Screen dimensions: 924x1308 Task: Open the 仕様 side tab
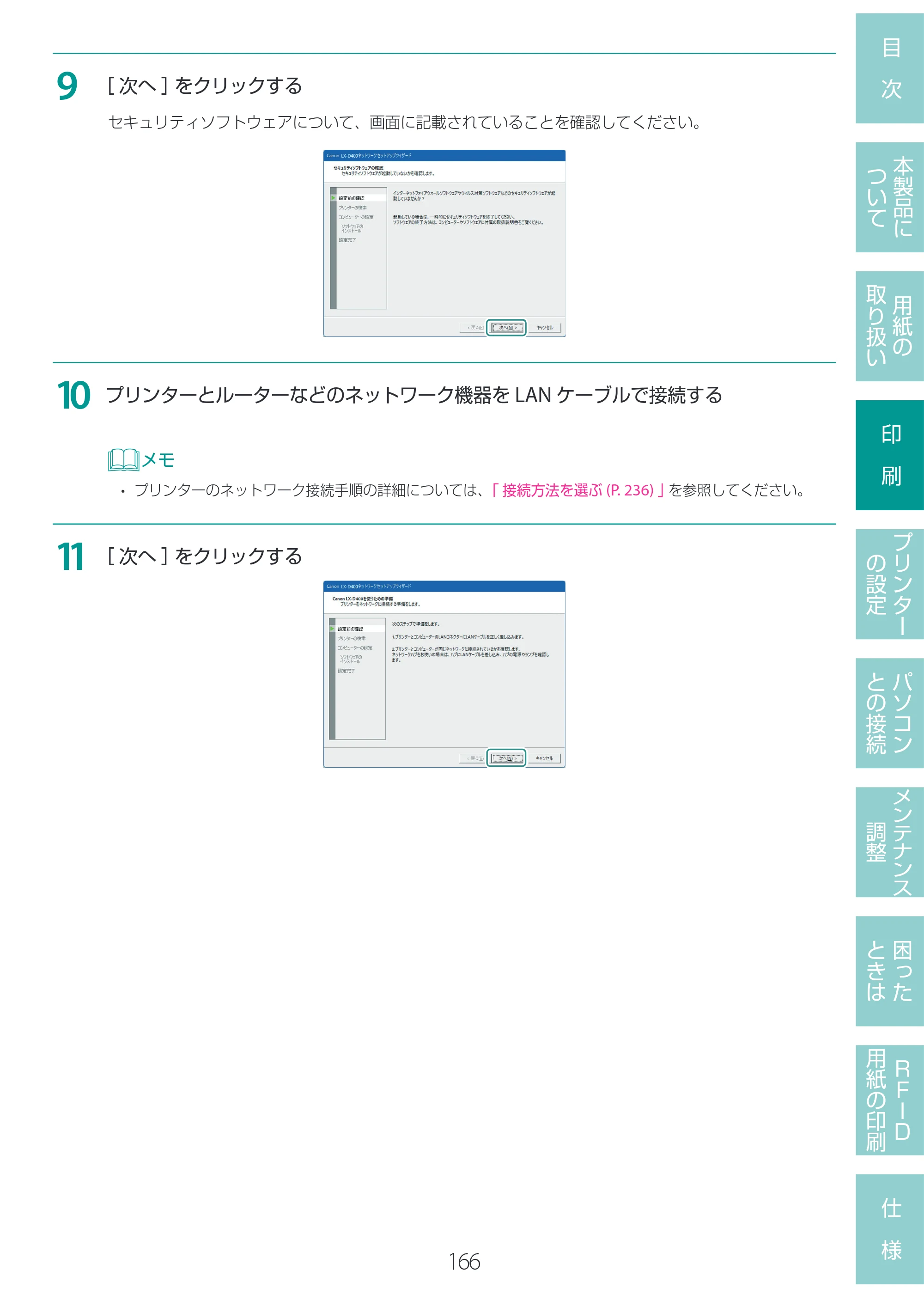point(889,1229)
